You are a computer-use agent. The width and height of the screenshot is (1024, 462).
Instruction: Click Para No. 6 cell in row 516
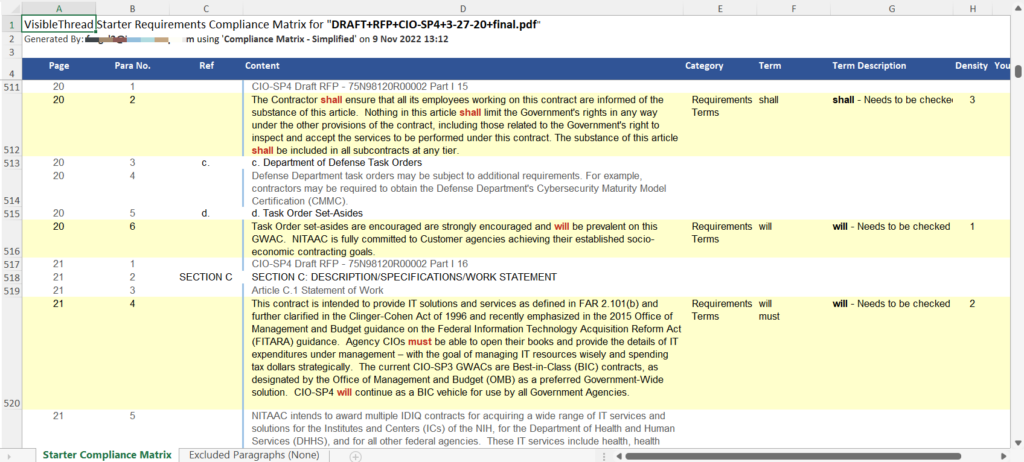click(x=133, y=239)
